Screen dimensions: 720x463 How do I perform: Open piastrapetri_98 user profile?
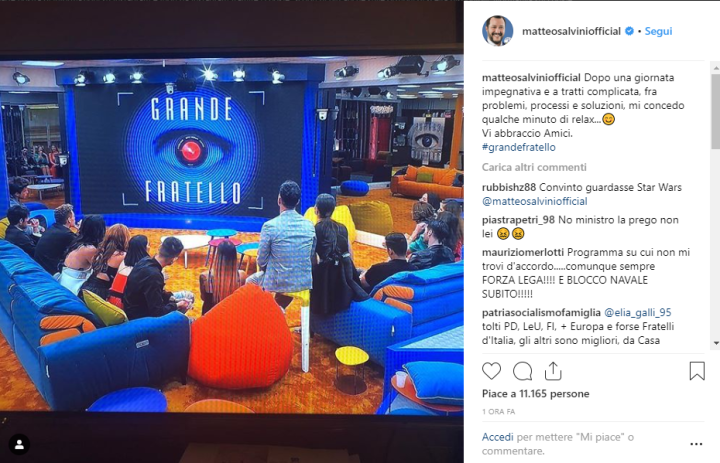pos(518,220)
